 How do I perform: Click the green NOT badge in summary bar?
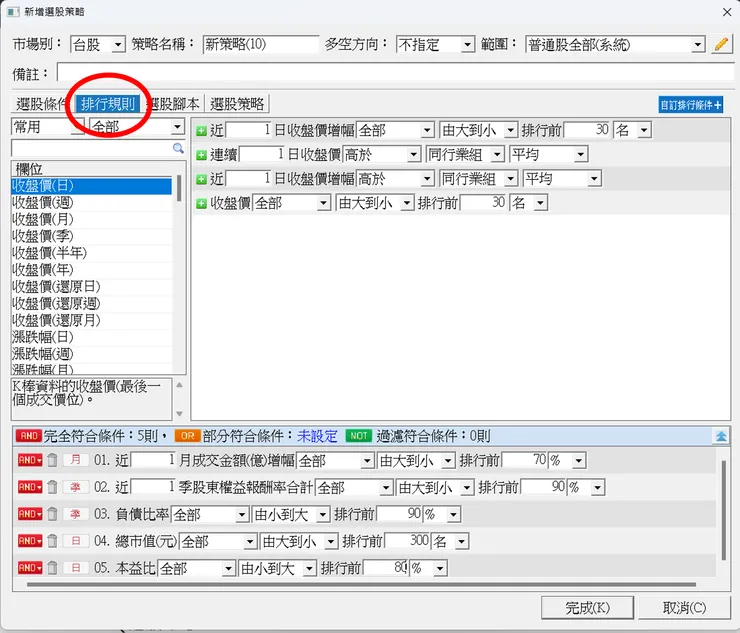359,436
